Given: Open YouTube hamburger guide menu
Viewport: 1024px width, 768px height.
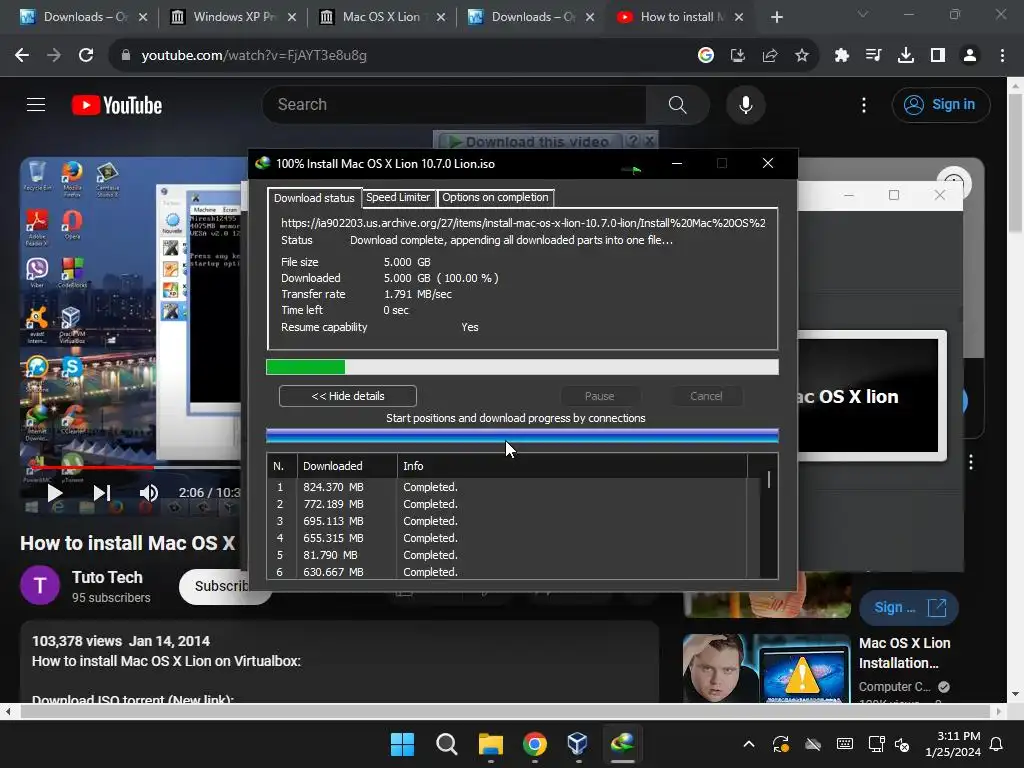Looking at the screenshot, I should pyautogui.click(x=36, y=104).
